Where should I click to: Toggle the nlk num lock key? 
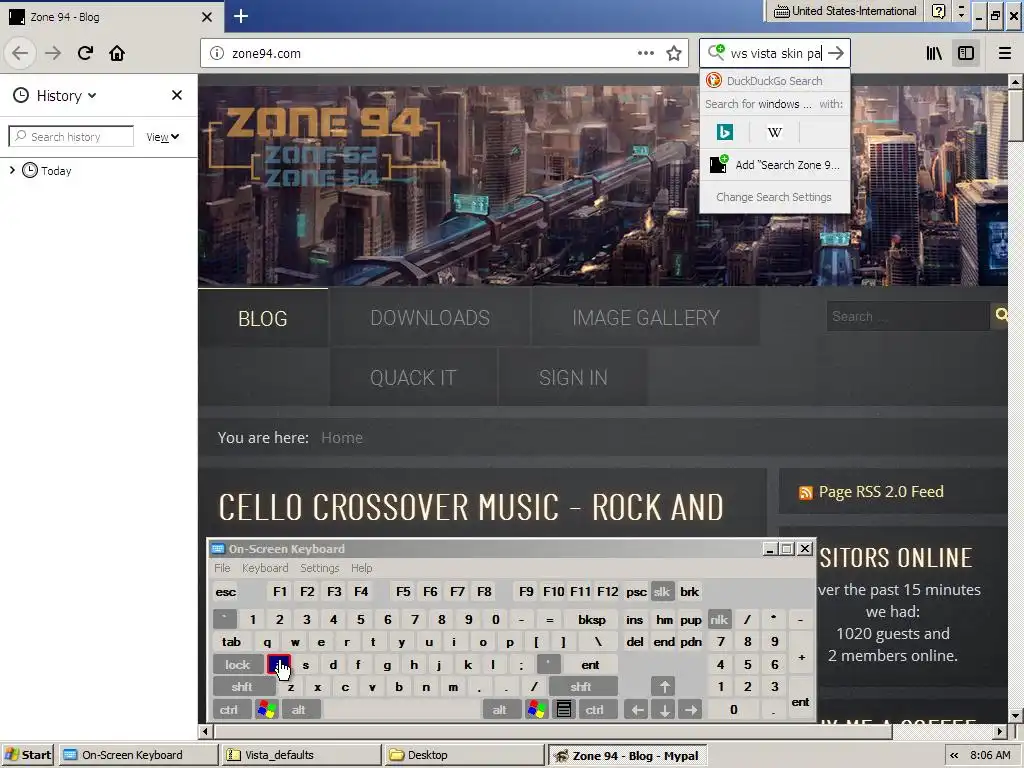[719, 620]
